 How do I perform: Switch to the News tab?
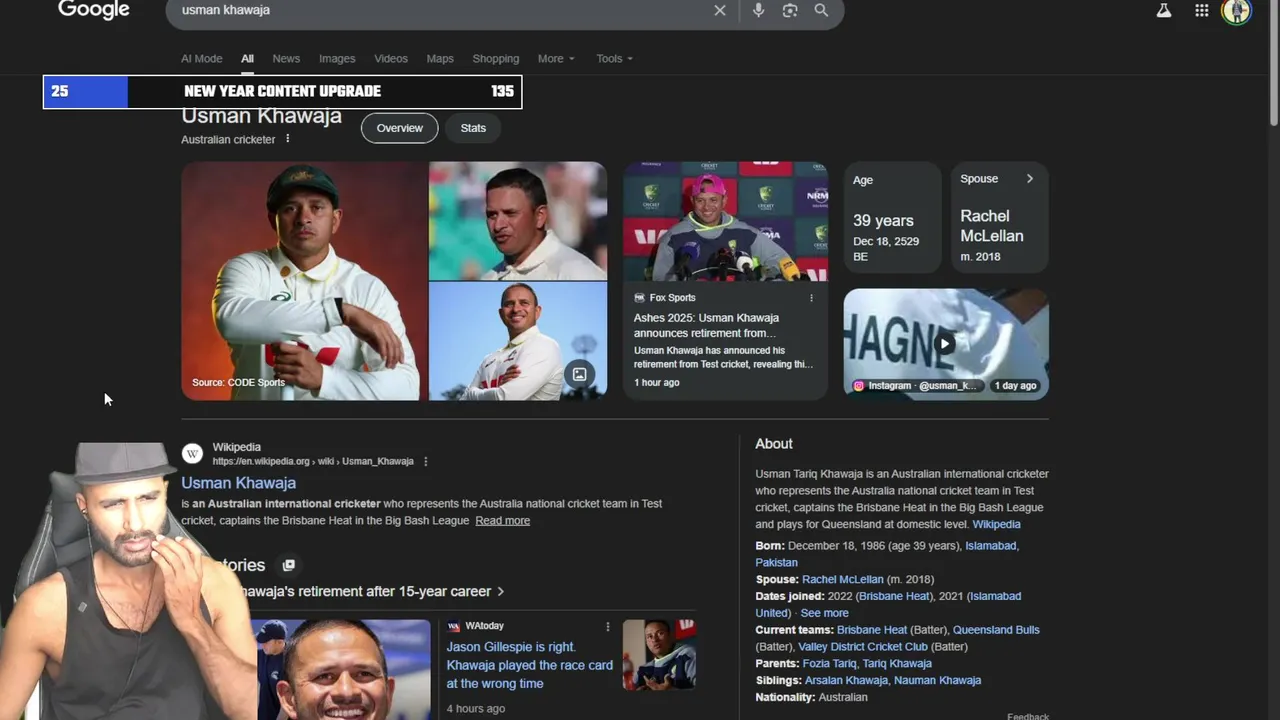(x=286, y=59)
